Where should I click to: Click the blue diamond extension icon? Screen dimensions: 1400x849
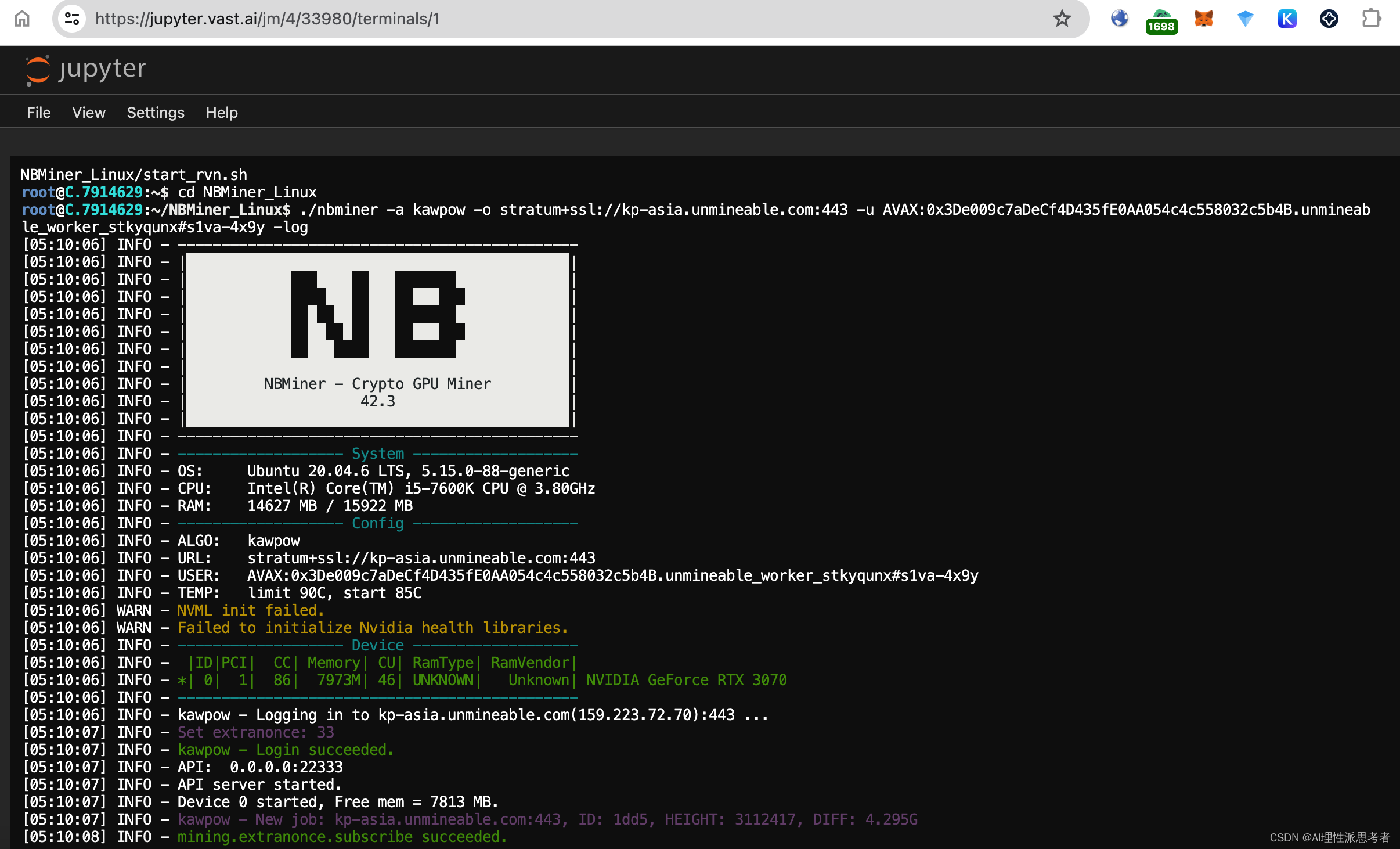[x=1245, y=19]
